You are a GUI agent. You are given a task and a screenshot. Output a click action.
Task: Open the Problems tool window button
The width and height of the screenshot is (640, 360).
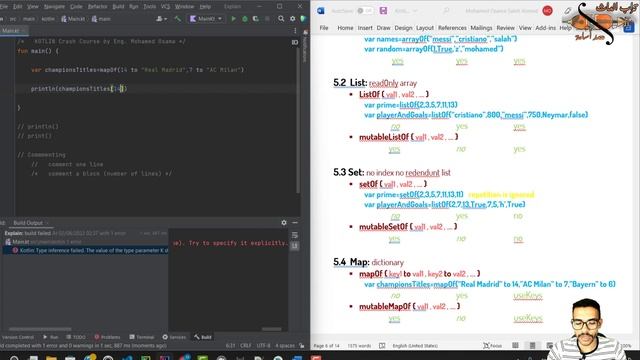tap(107, 337)
